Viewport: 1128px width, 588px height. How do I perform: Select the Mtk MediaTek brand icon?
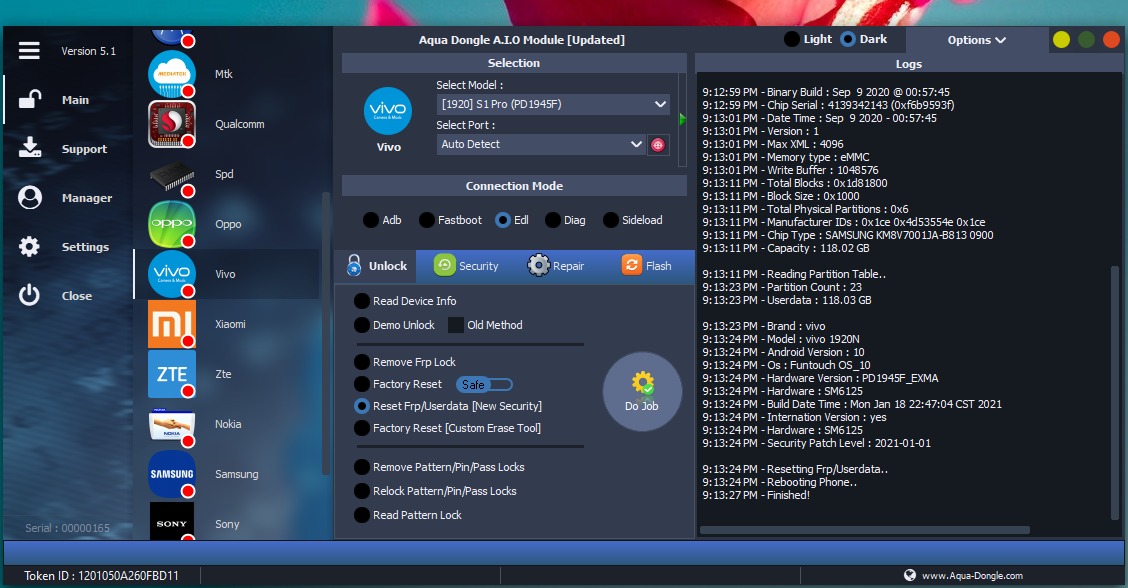click(172, 73)
